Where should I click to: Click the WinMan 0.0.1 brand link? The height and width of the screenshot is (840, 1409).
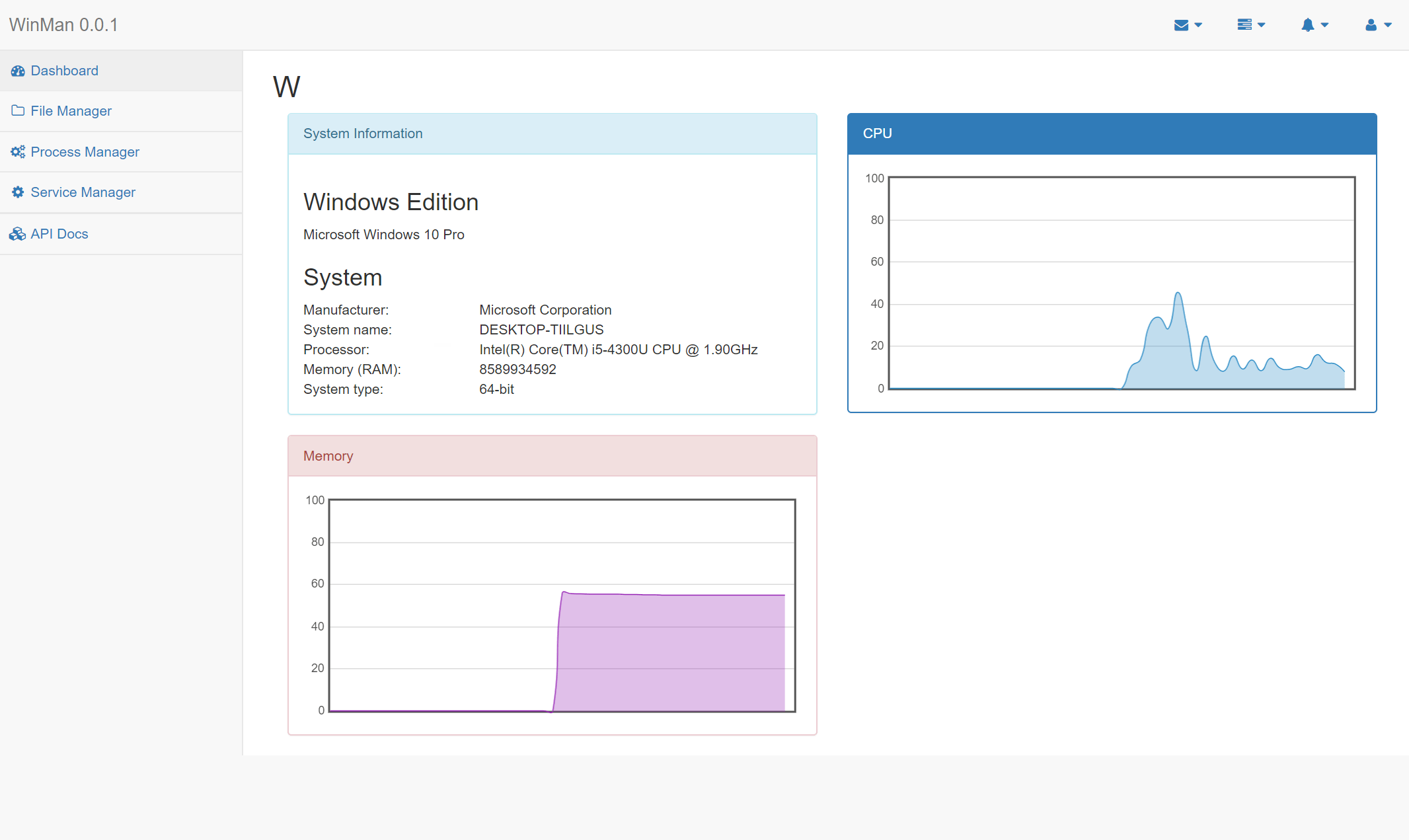63,24
